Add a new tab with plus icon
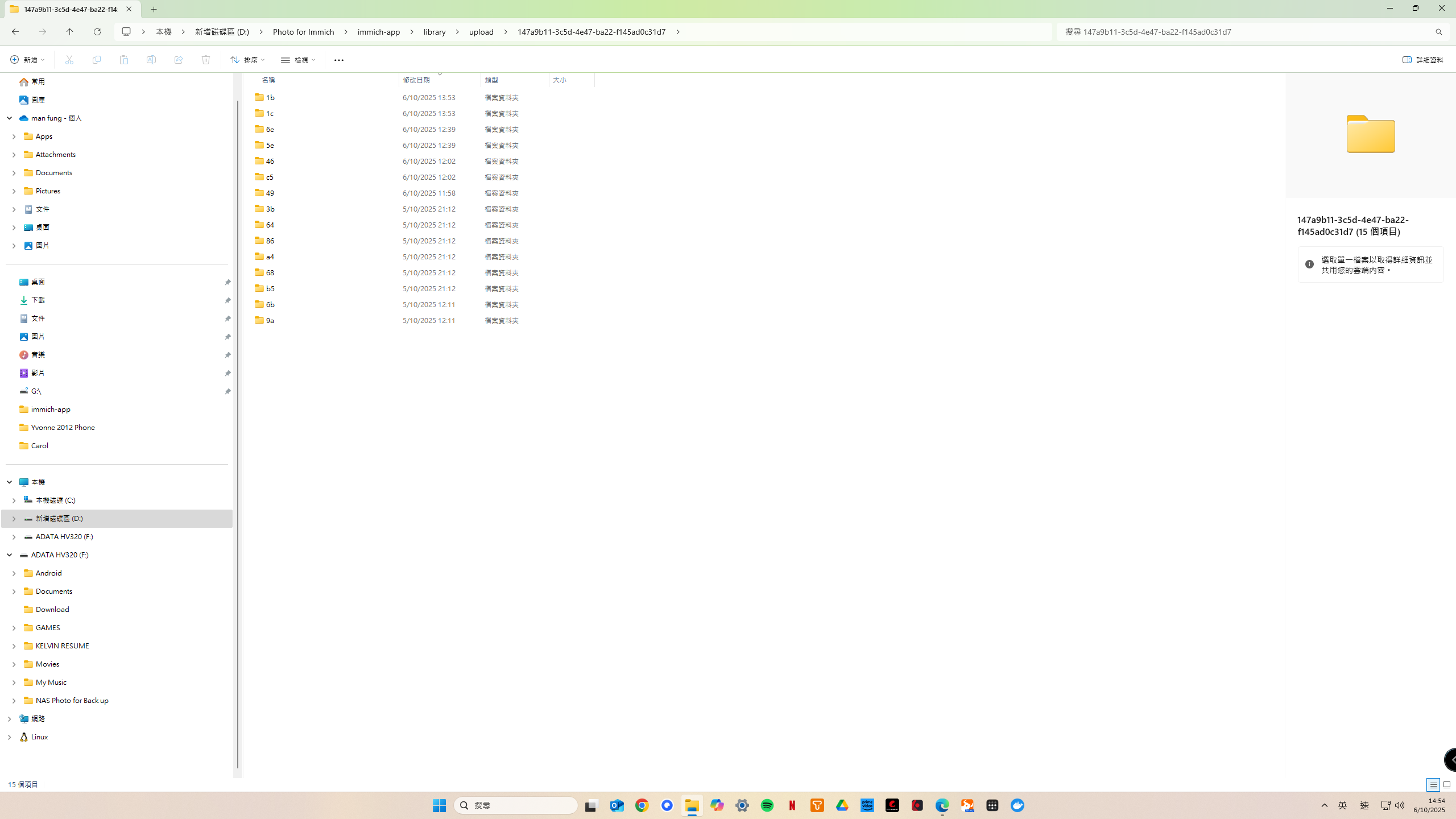Viewport: 1456px width, 819px height. point(154,9)
